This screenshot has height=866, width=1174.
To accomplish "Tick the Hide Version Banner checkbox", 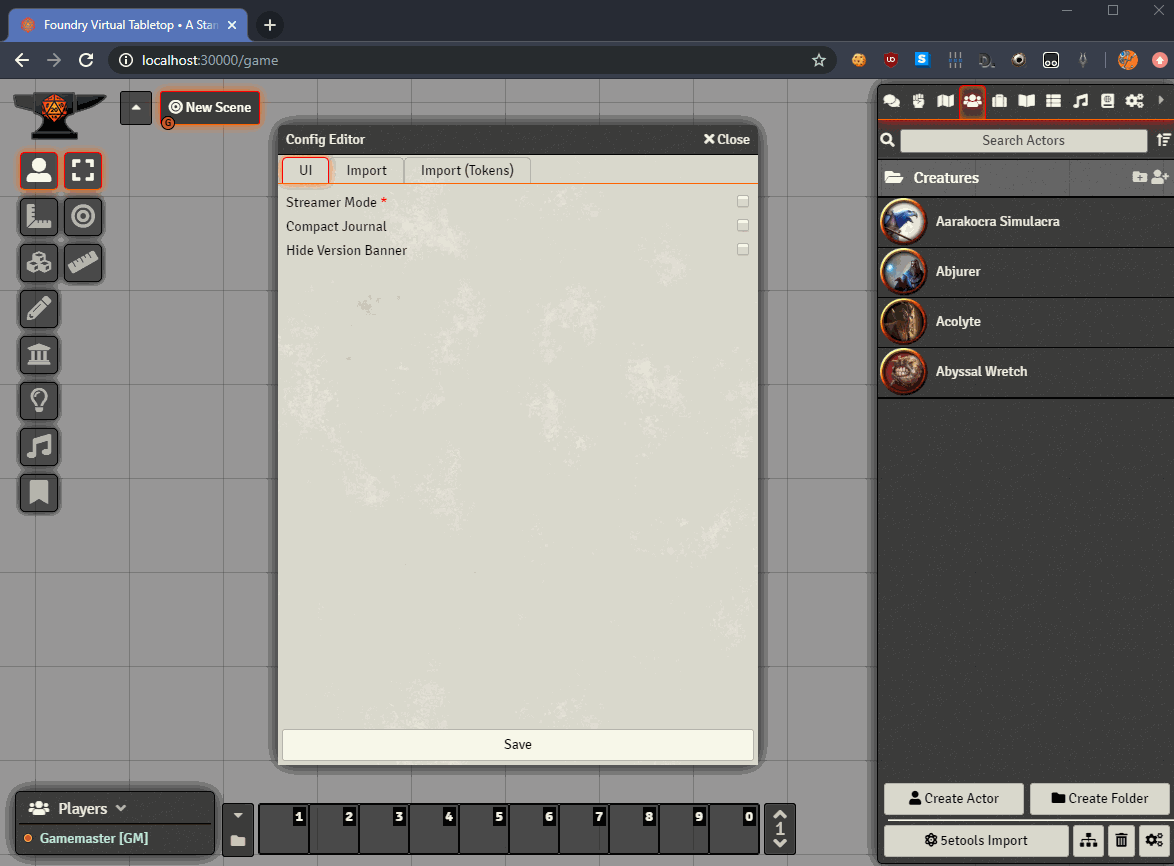I will 743,250.
